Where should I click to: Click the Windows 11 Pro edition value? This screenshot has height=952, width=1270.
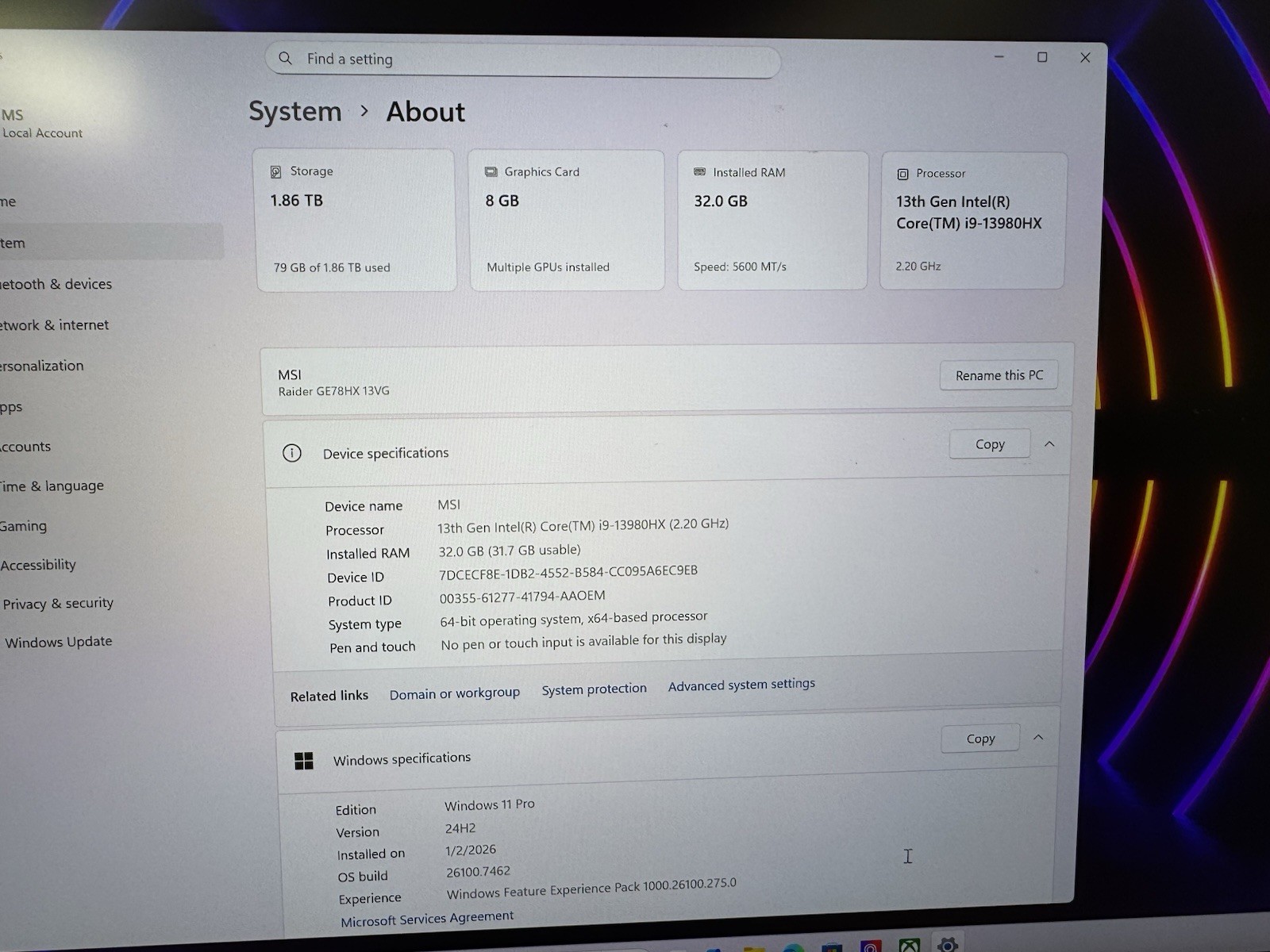(490, 804)
